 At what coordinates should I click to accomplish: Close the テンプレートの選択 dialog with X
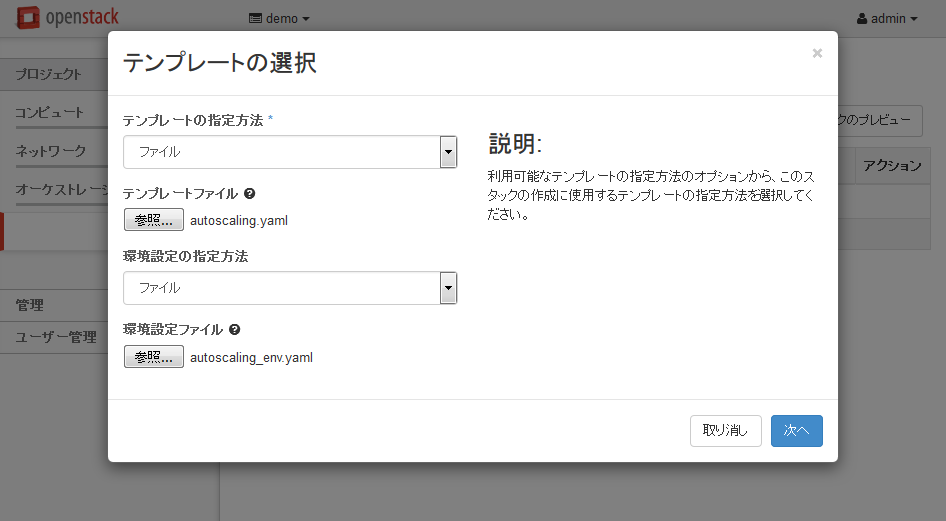(x=817, y=53)
